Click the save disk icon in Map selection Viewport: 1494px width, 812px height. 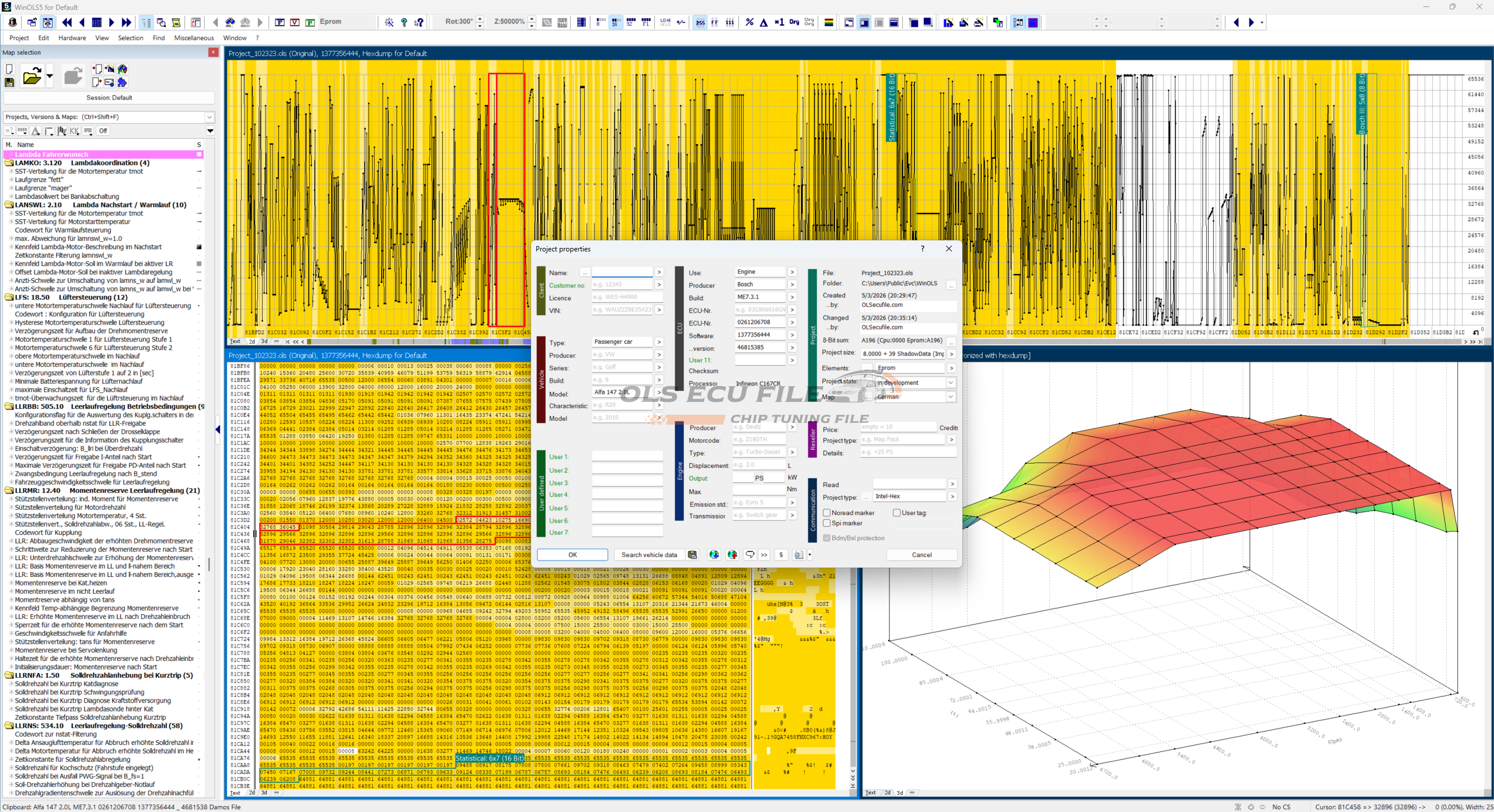9,82
